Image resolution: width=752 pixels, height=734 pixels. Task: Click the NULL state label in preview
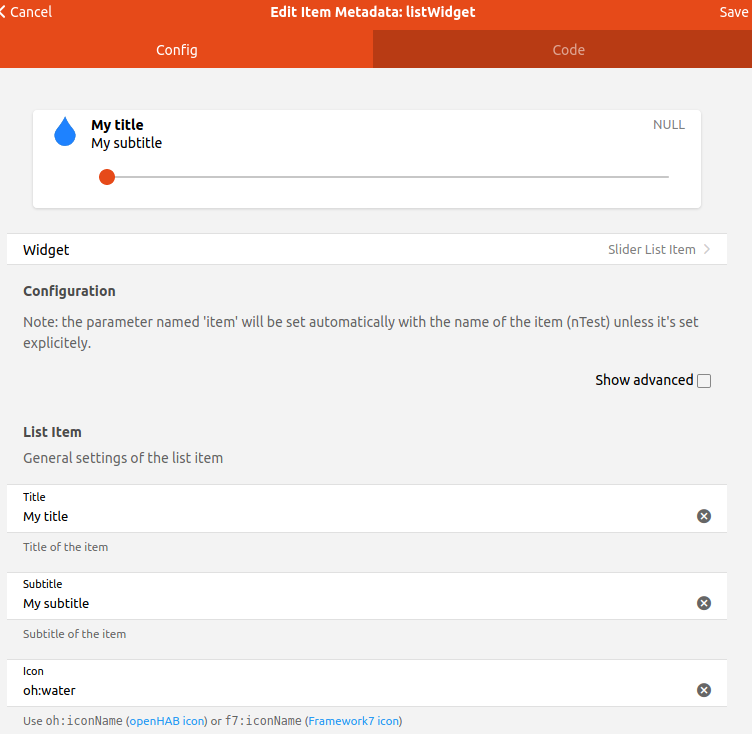pos(669,125)
